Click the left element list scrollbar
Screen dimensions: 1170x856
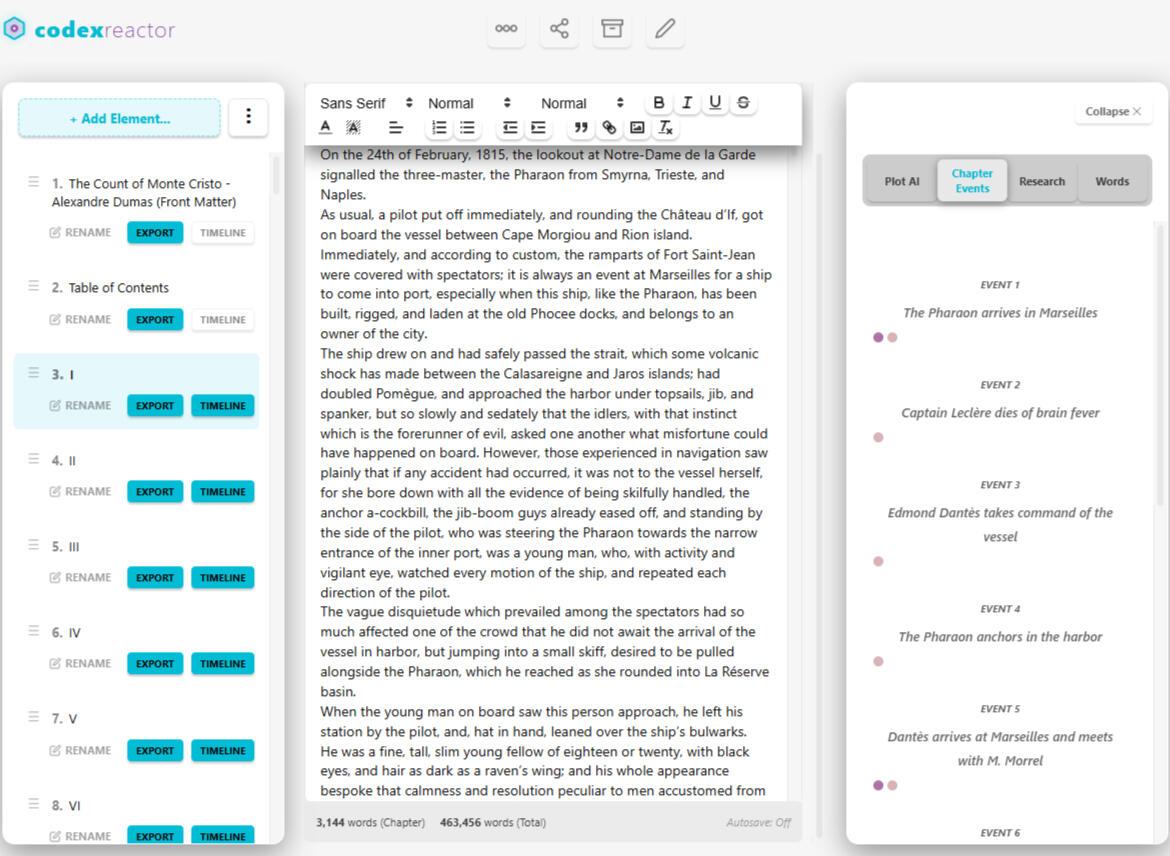(x=275, y=175)
